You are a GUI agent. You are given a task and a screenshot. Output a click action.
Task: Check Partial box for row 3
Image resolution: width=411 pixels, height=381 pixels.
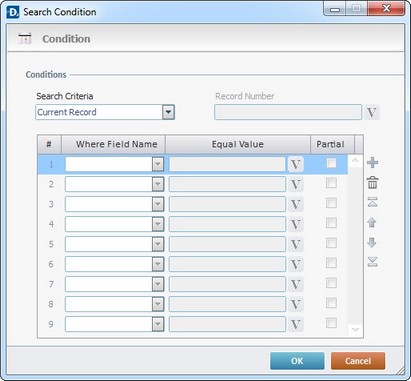(331, 203)
